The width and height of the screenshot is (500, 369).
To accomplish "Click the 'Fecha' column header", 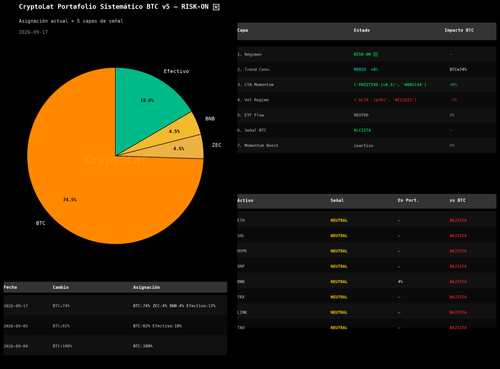I will click(x=10, y=287).
